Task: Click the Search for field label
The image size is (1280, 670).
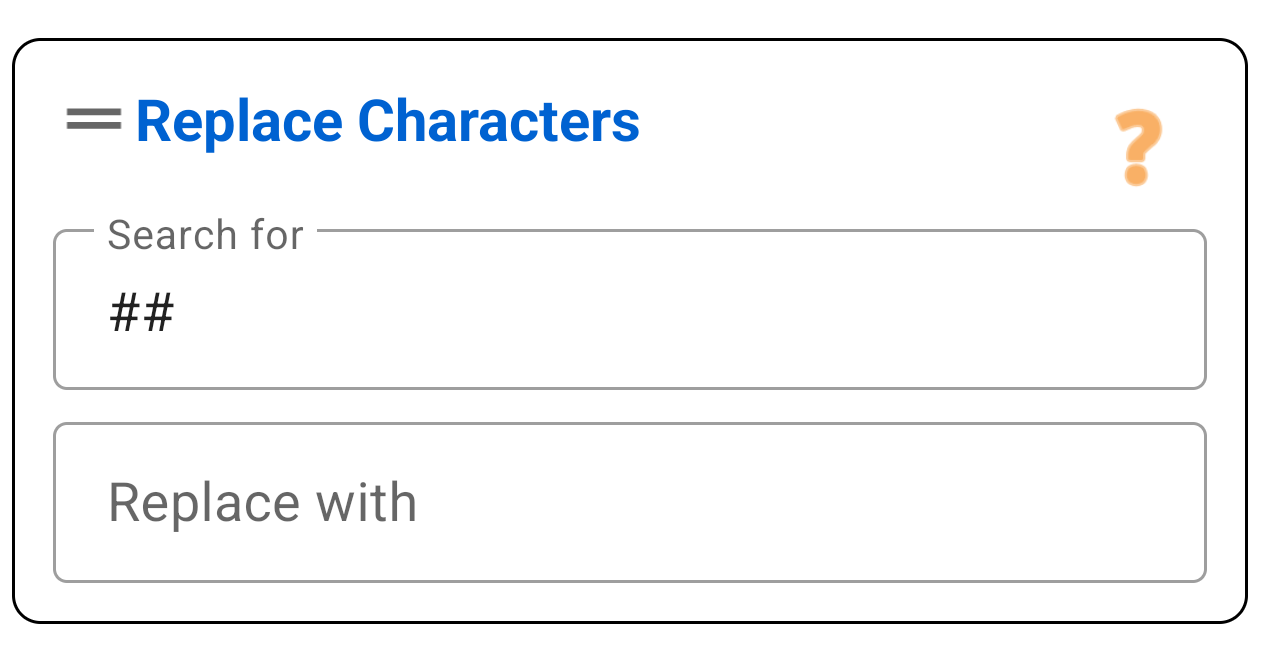Action: click(x=205, y=235)
